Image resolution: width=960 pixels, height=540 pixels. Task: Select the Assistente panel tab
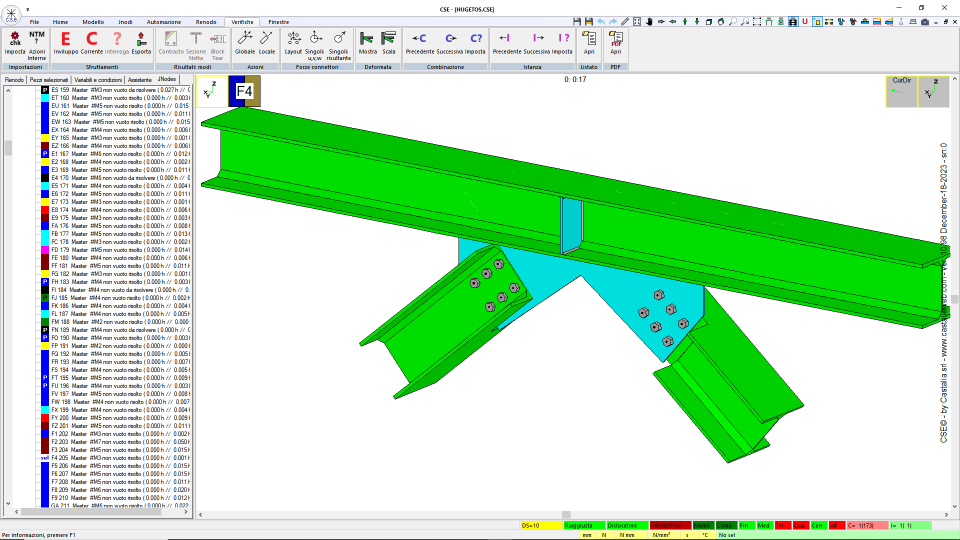[x=140, y=80]
